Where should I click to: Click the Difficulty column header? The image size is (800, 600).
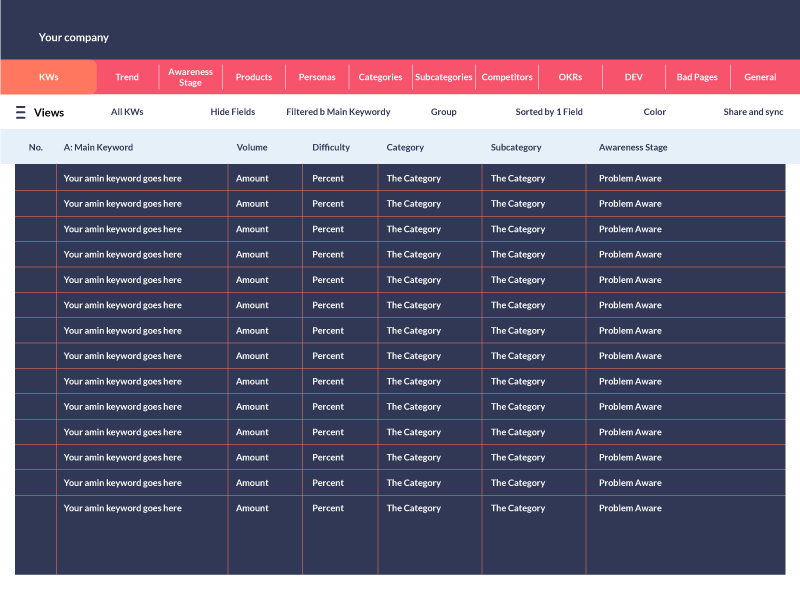[x=331, y=147]
